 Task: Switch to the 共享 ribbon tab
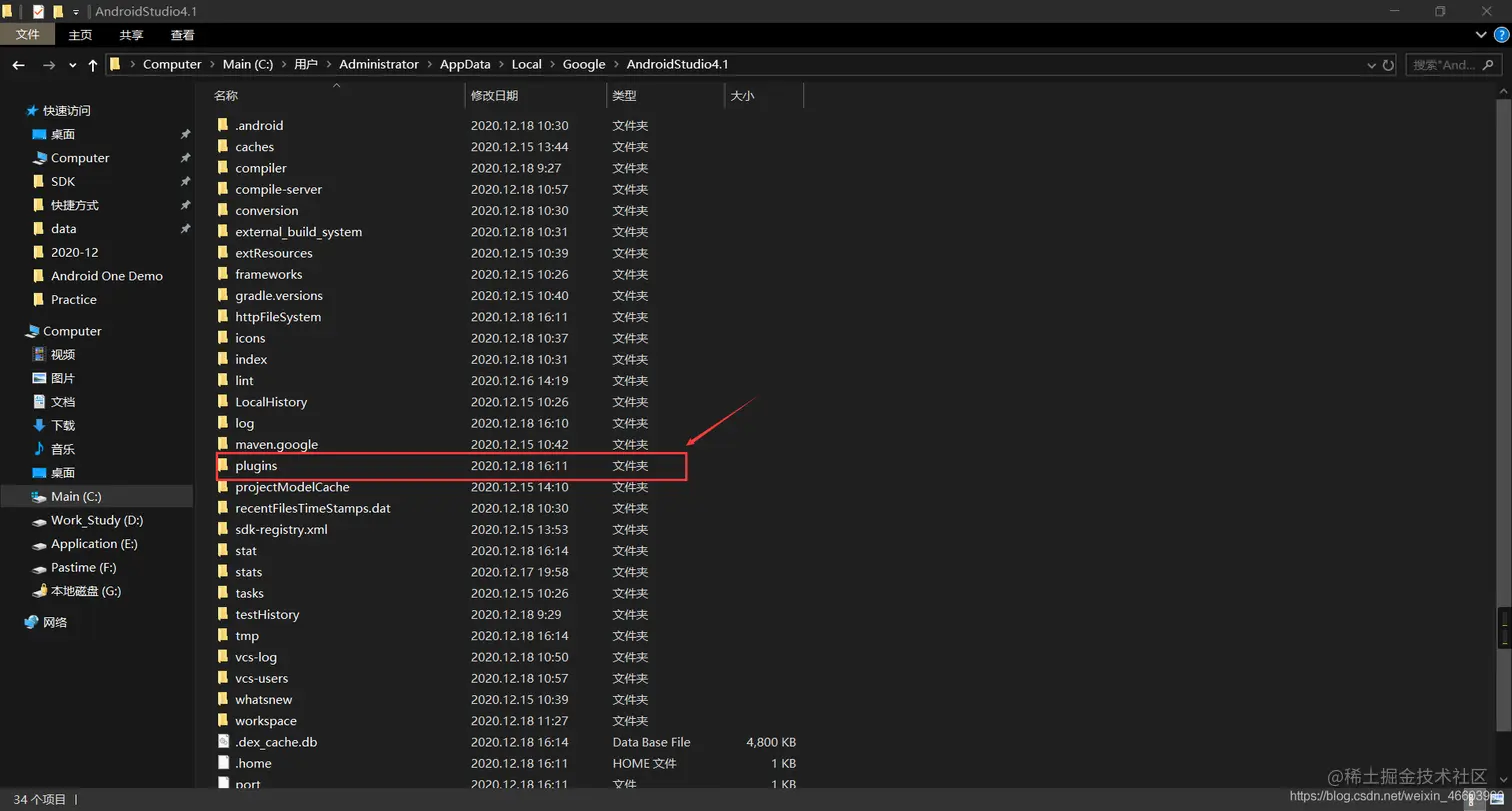click(x=132, y=35)
